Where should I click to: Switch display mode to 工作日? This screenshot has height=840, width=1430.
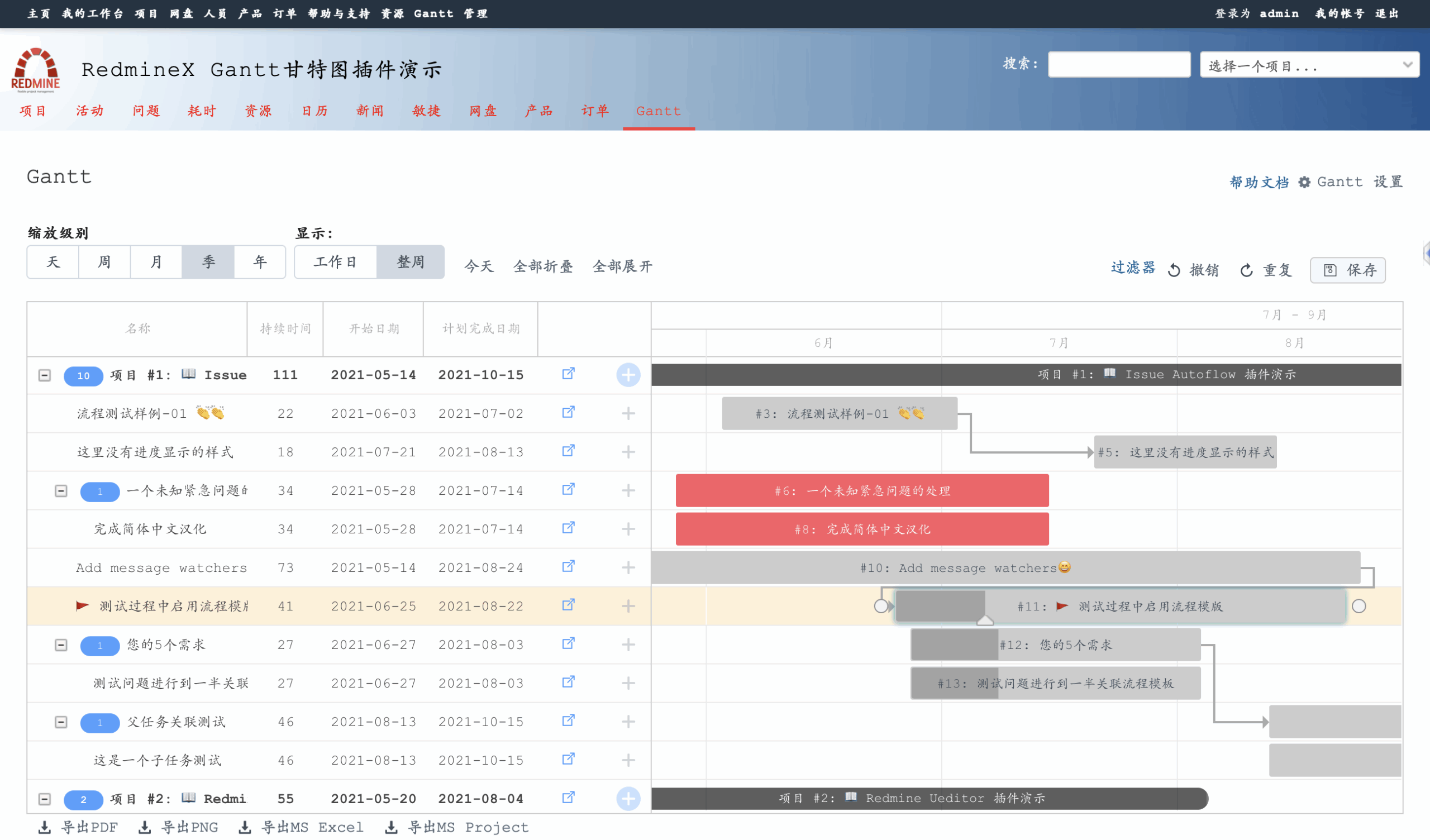click(335, 261)
